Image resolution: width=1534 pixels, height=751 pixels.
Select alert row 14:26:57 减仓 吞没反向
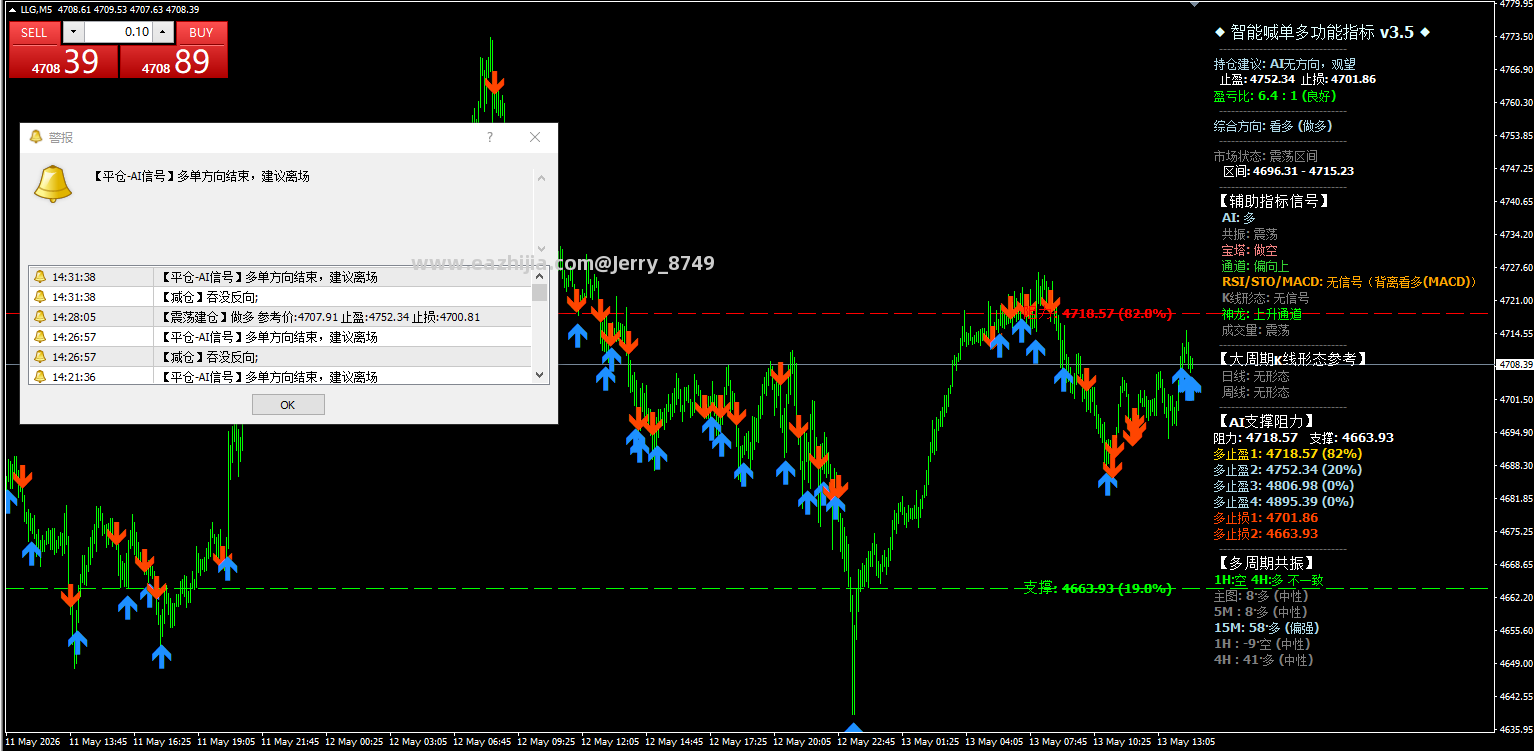(x=281, y=357)
